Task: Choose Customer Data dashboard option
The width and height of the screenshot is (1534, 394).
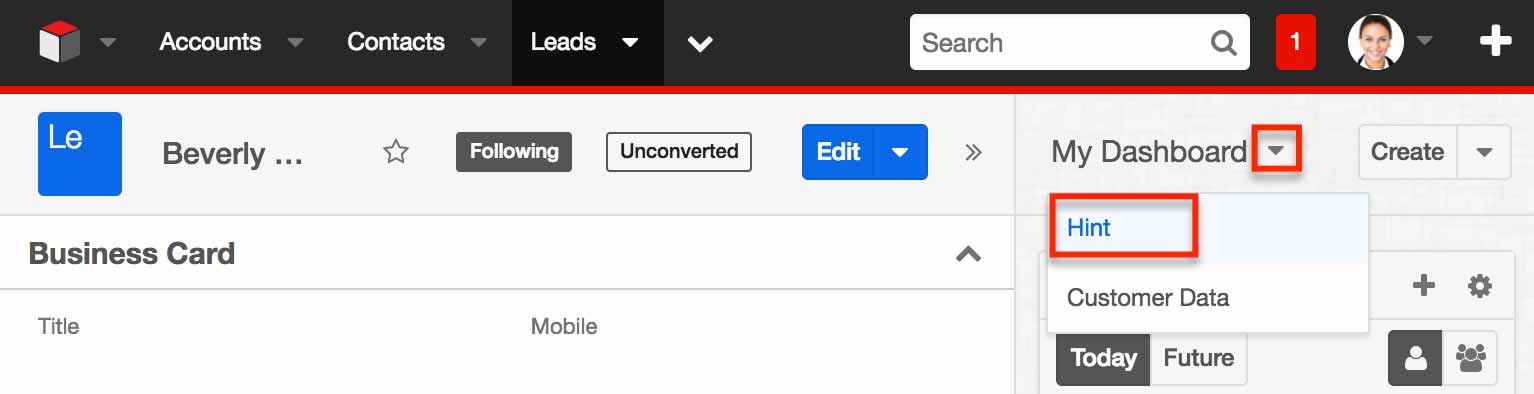Action: point(1148,298)
